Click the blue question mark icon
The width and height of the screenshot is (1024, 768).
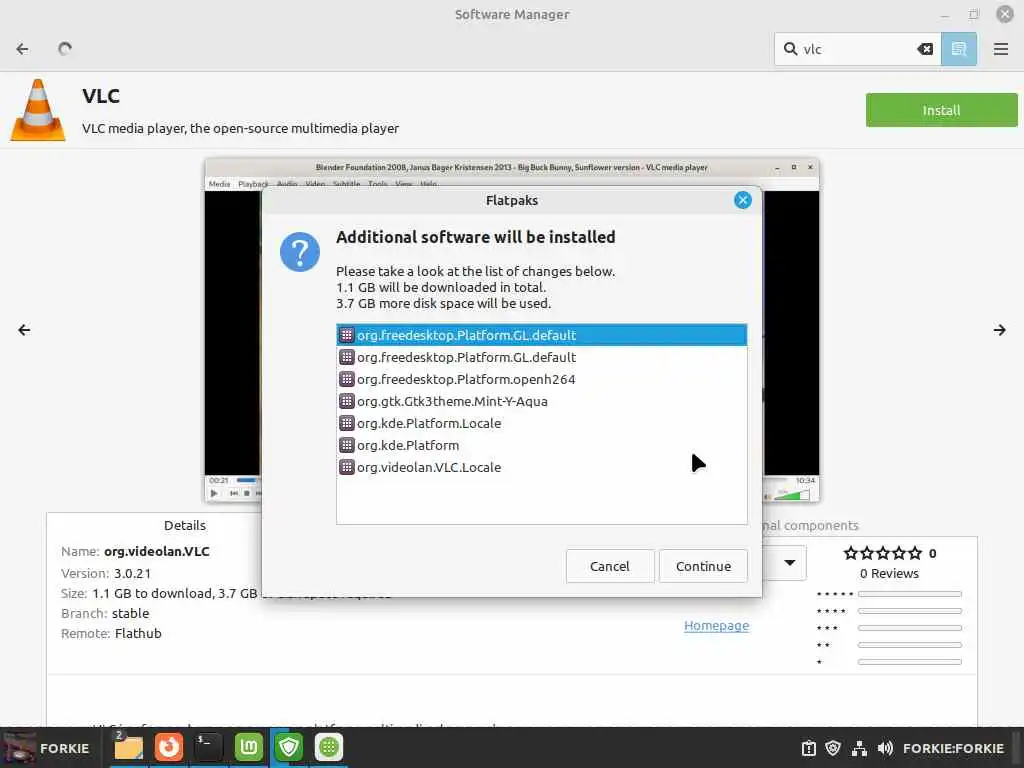(300, 251)
